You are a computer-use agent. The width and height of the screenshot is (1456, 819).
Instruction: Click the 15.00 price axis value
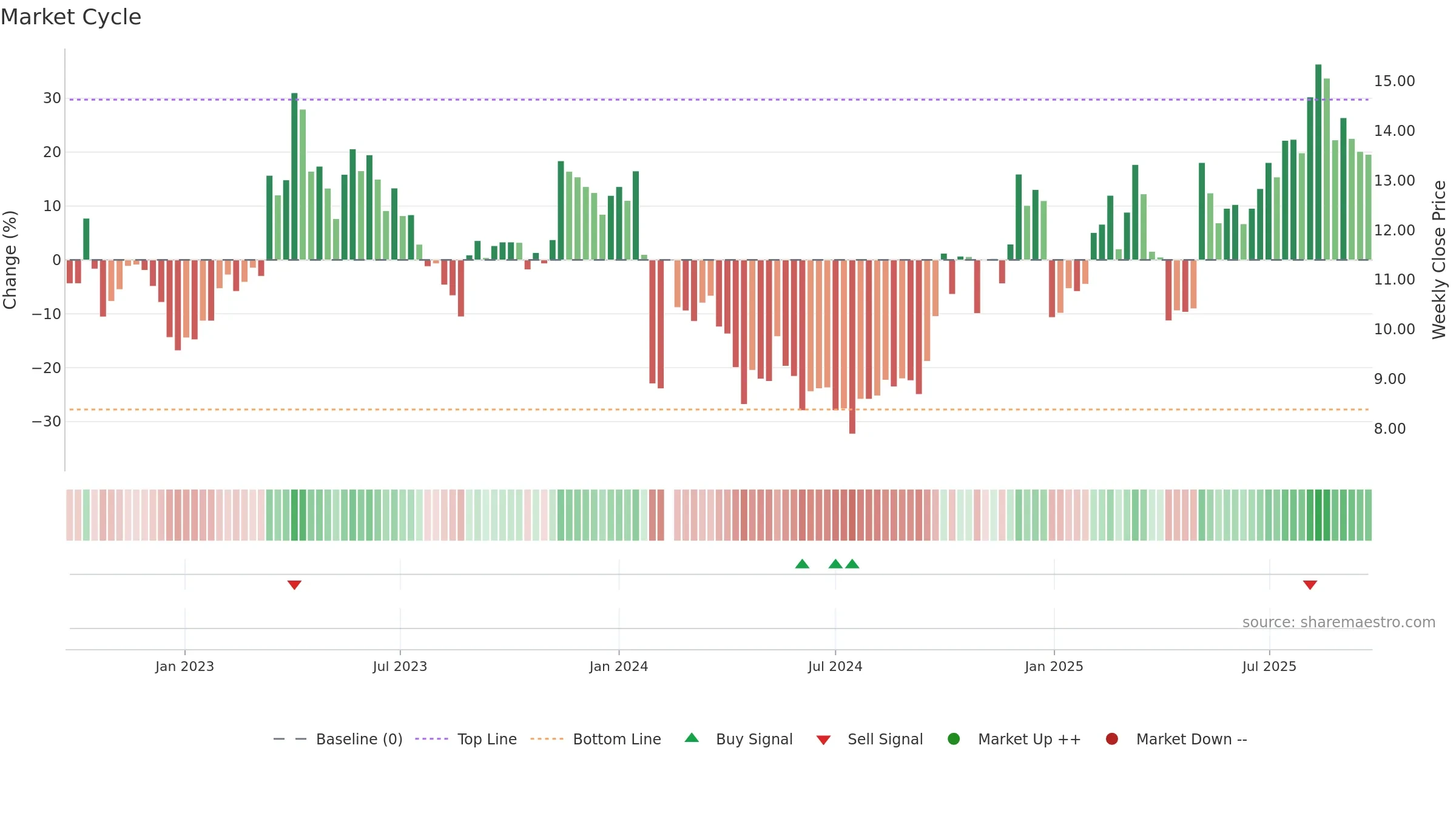[1394, 81]
